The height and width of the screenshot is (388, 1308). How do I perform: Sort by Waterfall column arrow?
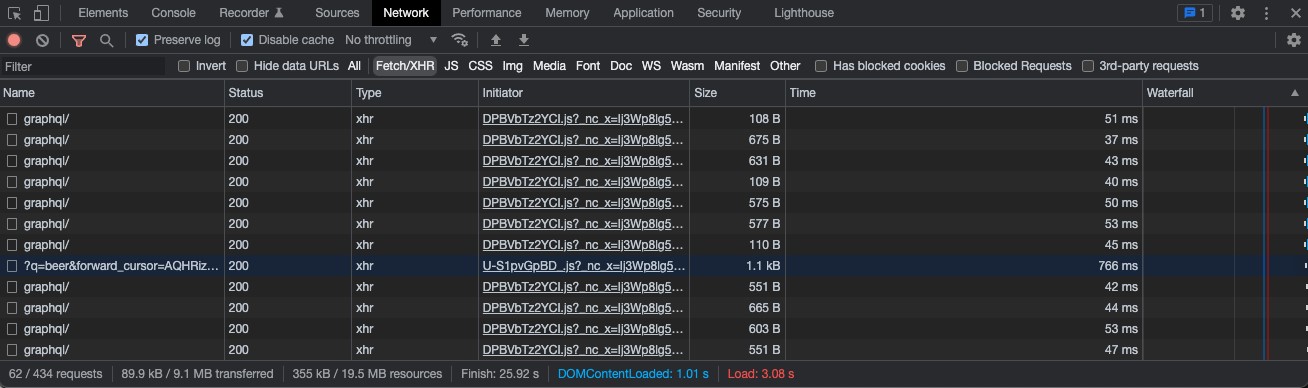(x=1296, y=93)
